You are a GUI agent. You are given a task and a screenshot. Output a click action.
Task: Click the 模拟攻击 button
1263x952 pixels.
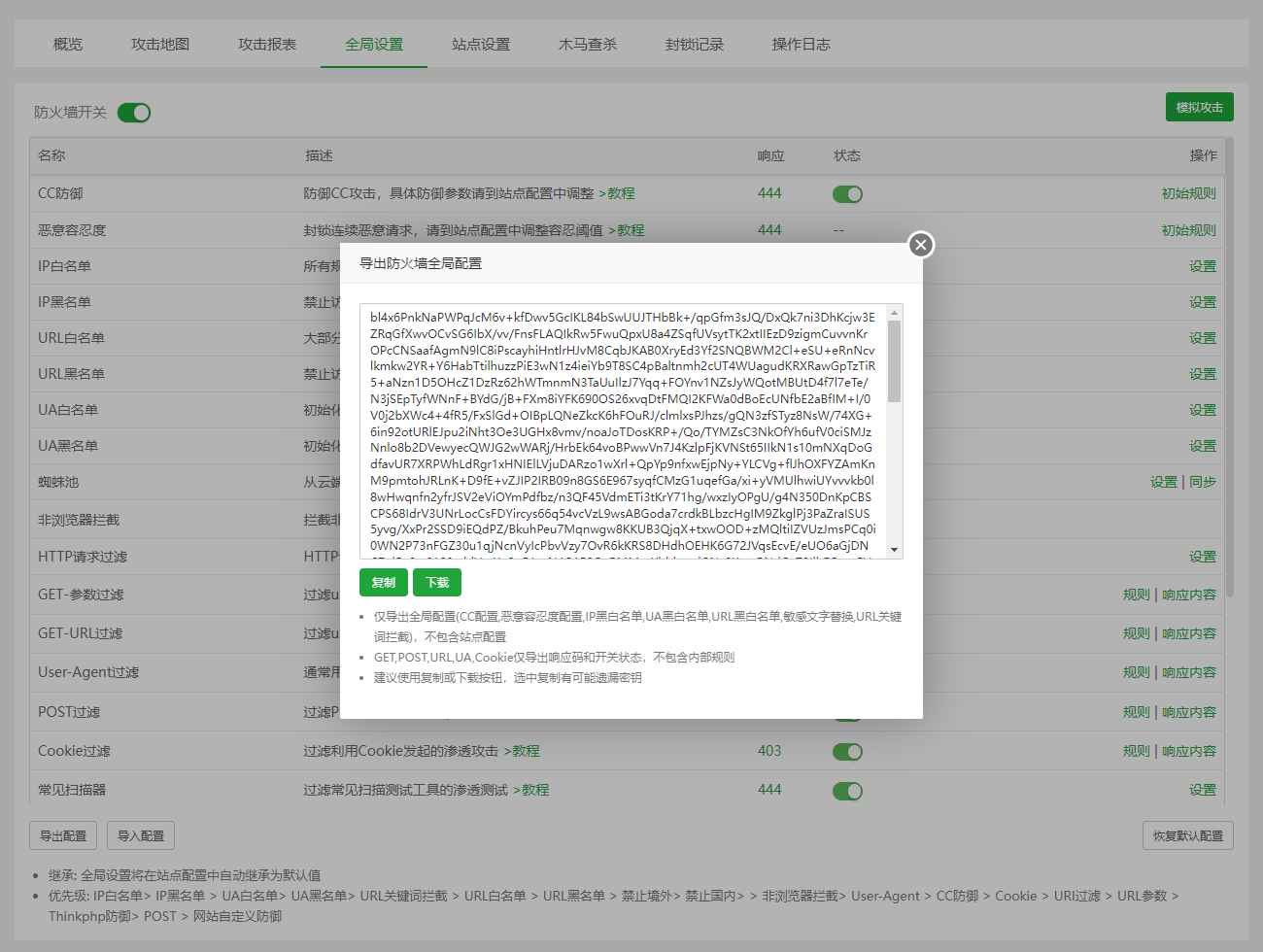click(x=1199, y=108)
